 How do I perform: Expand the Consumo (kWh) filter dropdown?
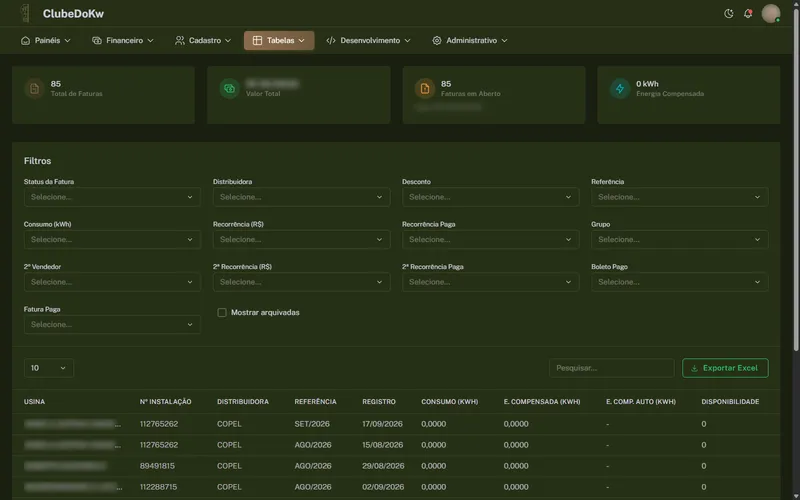[x=112, y=239]
